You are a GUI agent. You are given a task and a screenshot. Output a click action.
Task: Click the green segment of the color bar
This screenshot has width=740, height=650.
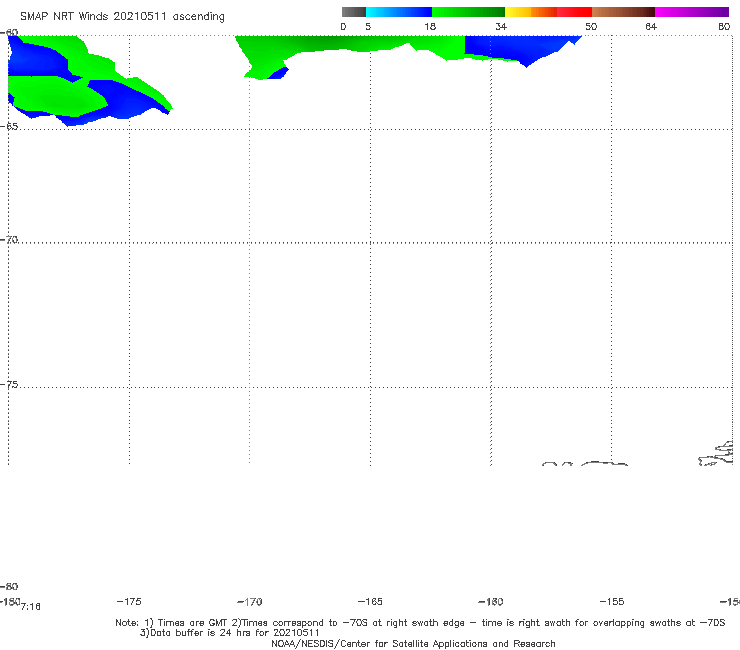coord(469,12)
